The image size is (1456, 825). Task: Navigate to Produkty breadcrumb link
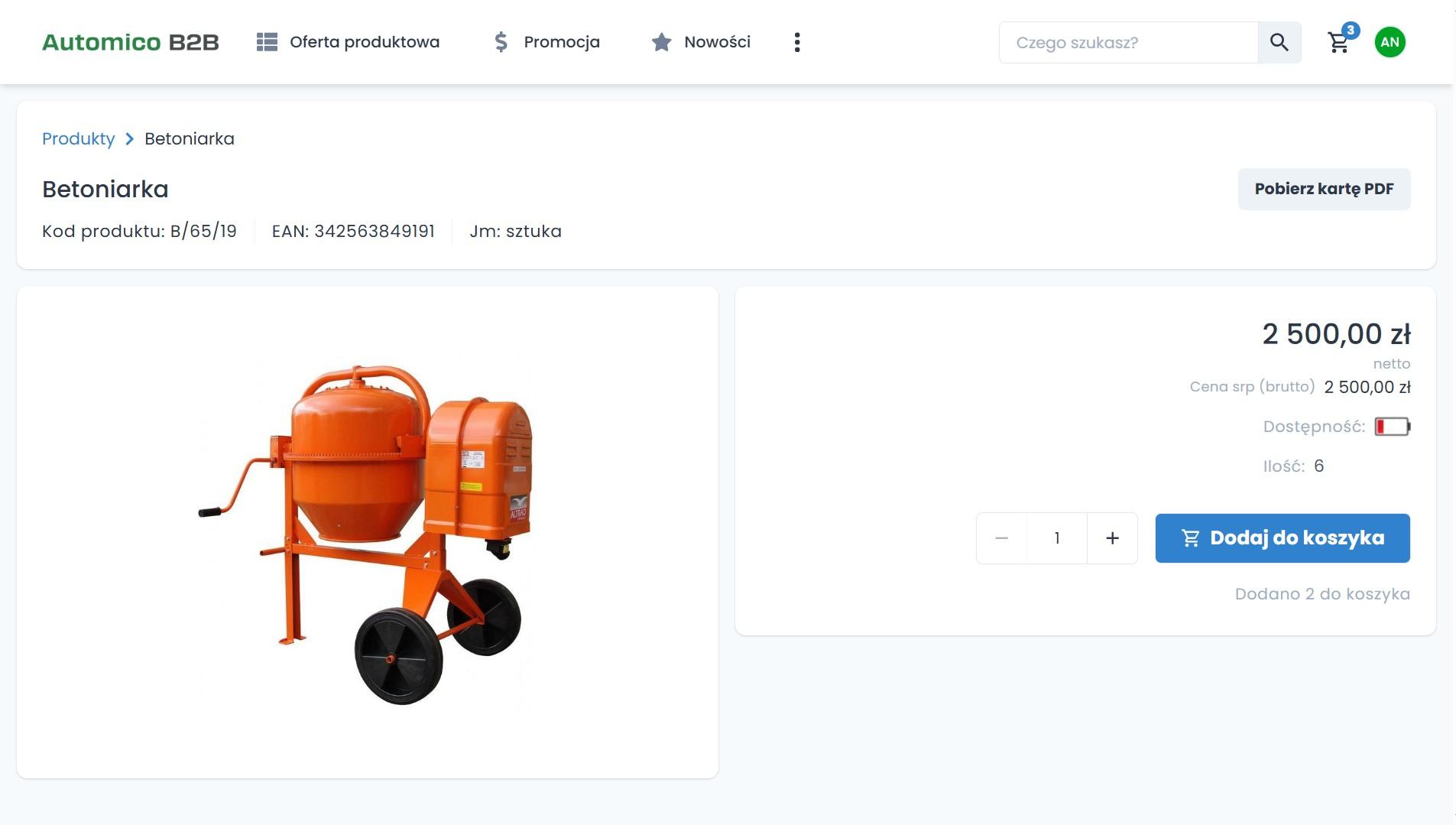coord(78,138)
